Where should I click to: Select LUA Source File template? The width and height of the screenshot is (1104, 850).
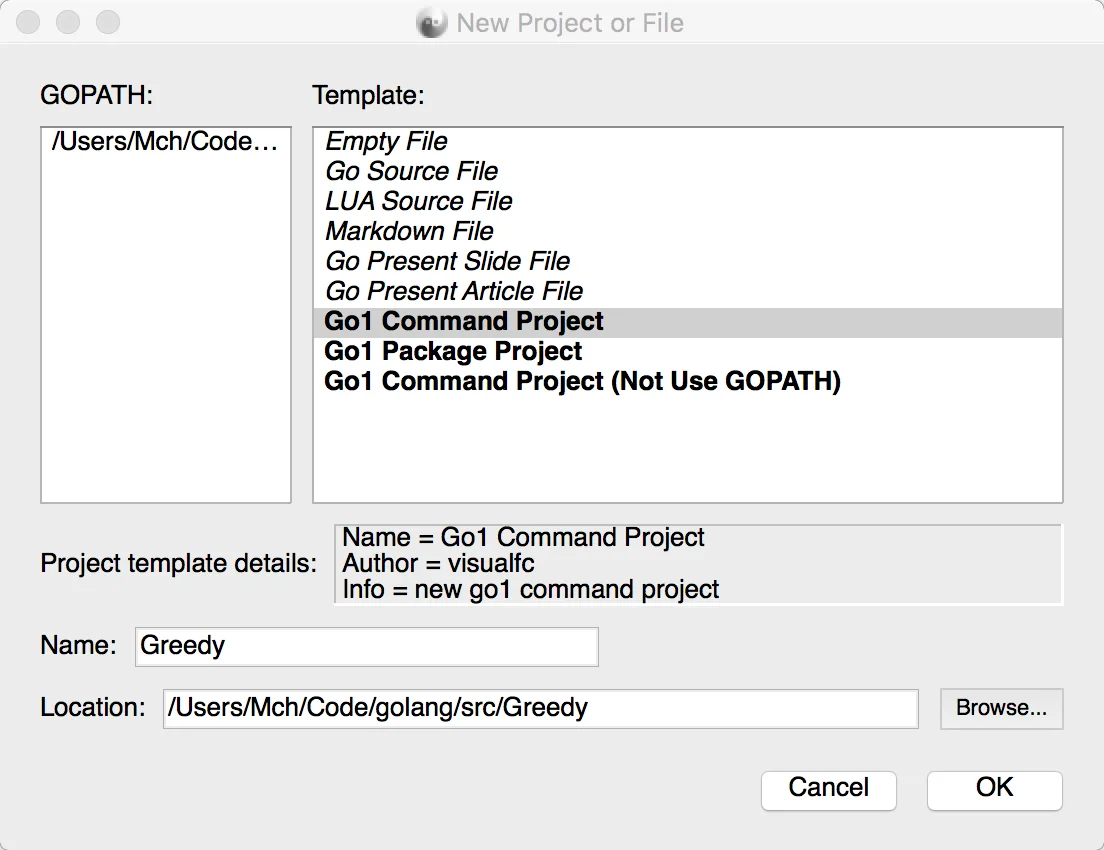tap(418, 201)
